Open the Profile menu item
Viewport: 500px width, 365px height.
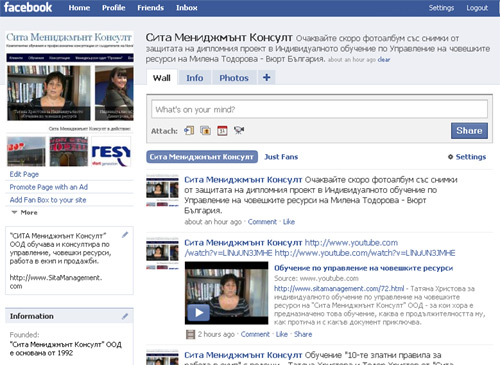(x=114, y=8)
